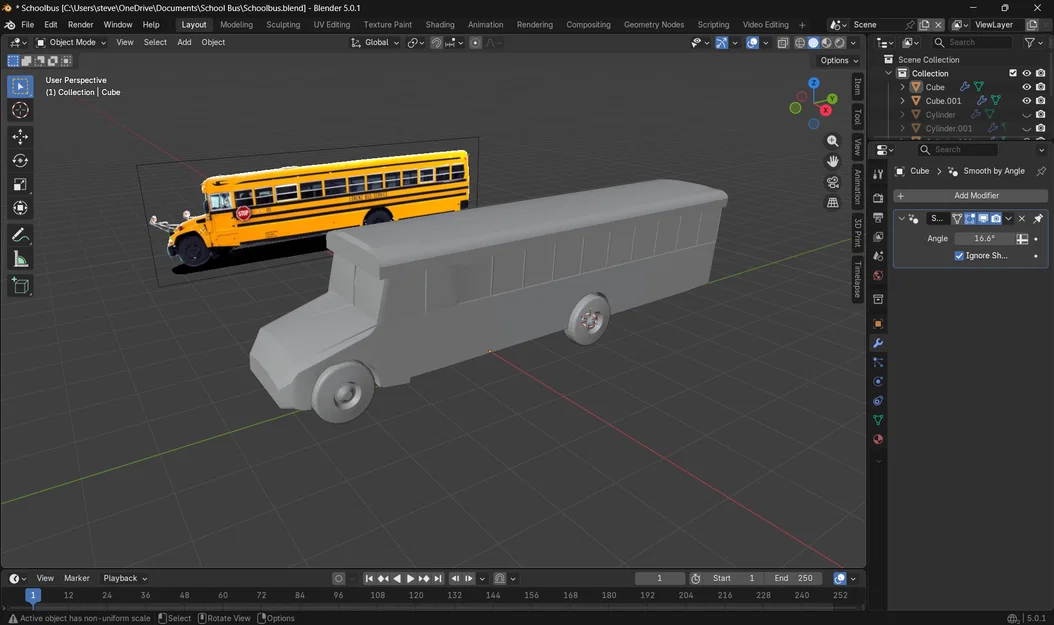Screen dimensions: 1054x625
Task: Open the Particles properties tab icon
Action: click(x=878, y=362)
